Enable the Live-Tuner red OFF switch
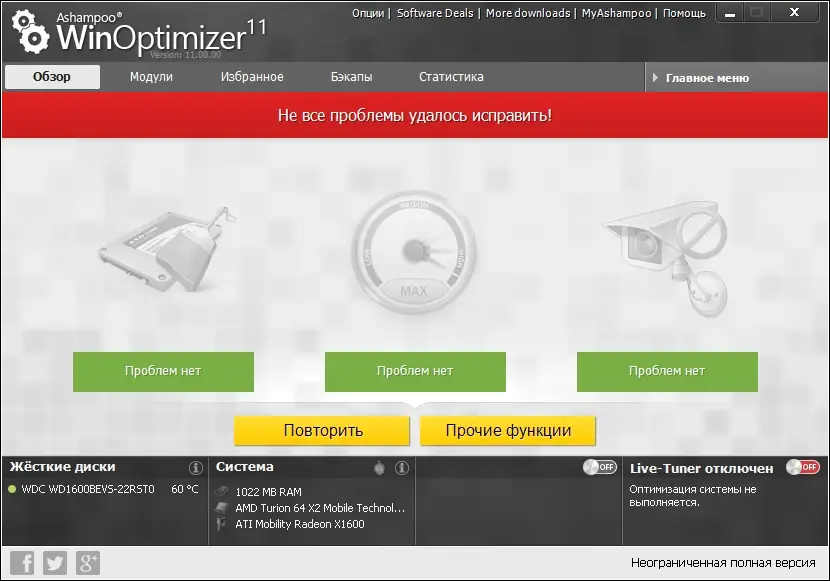The width and height of the screenshot is (830, 581). coord(803,467)
